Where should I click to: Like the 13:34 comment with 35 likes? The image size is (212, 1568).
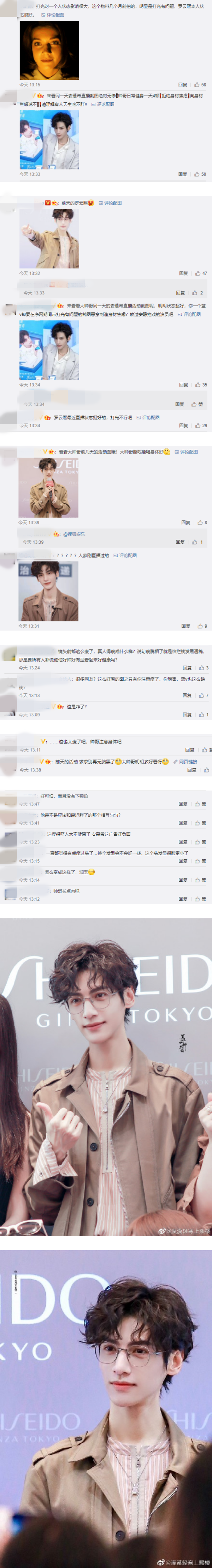tap(201, 385)
